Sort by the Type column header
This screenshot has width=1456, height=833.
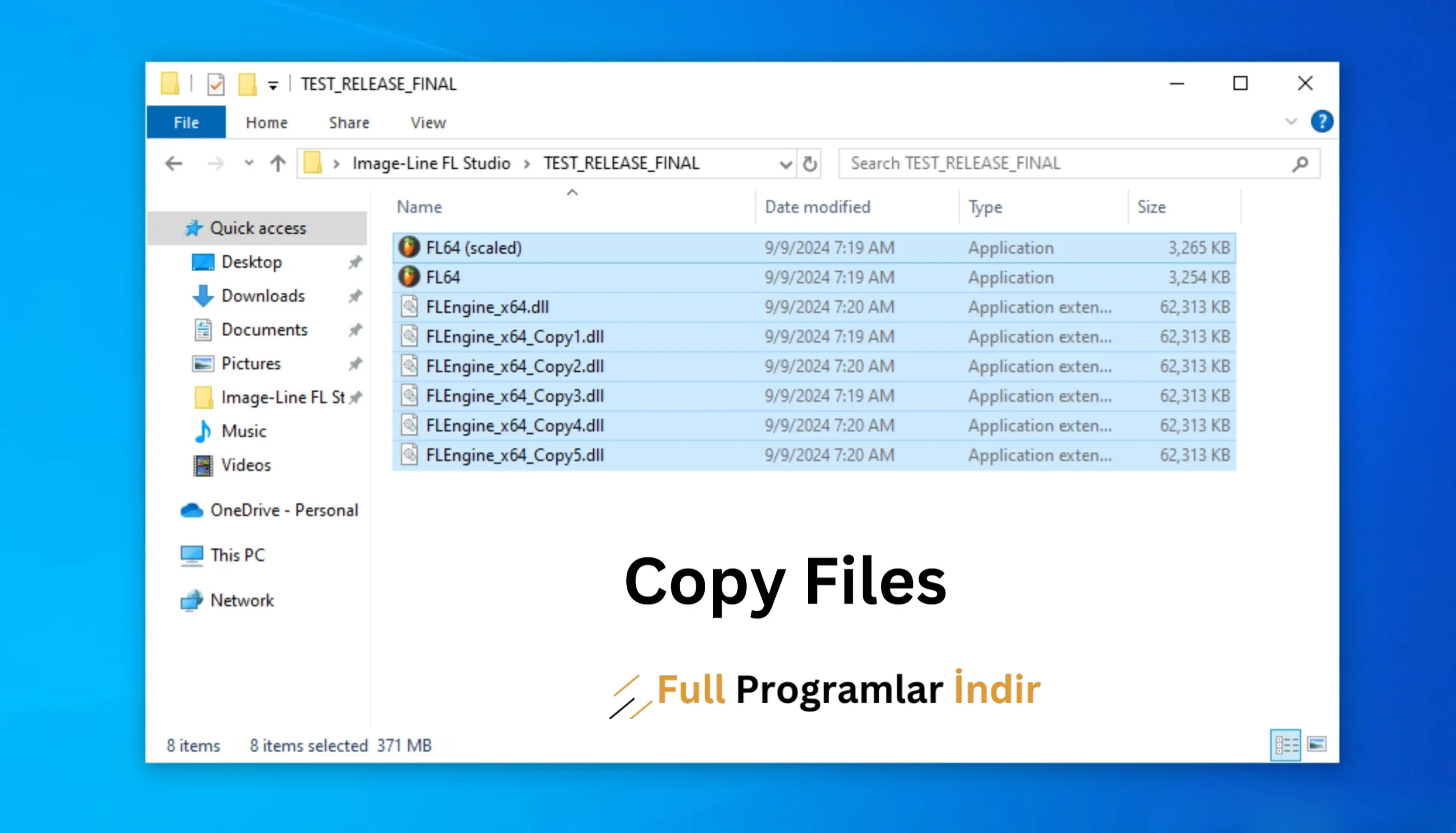point(985,207)
